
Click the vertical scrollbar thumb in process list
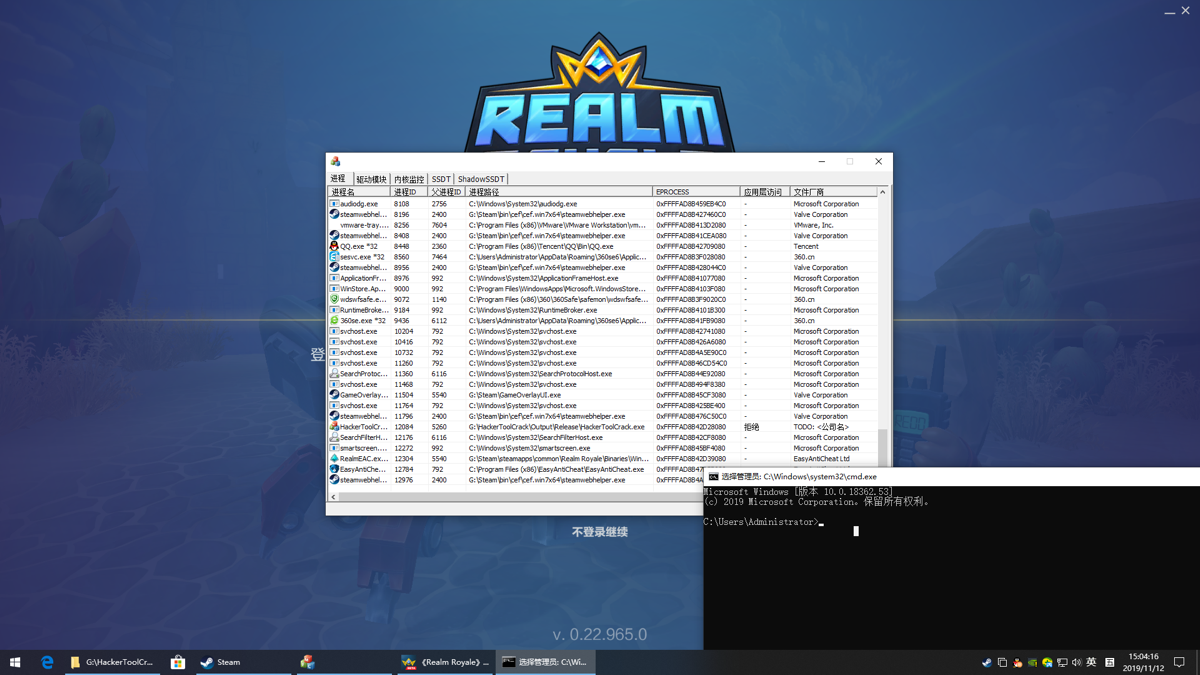pos(882,450)
